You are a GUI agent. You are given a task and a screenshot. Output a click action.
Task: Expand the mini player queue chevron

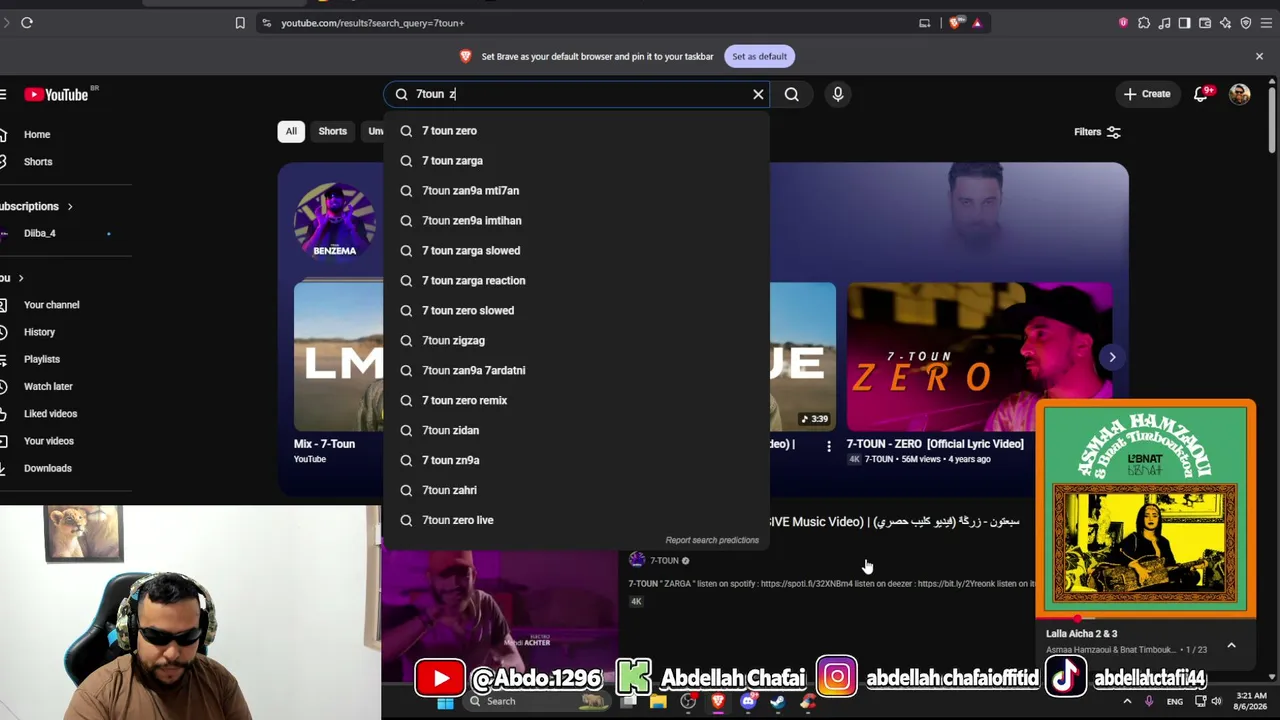[1232, 645]
